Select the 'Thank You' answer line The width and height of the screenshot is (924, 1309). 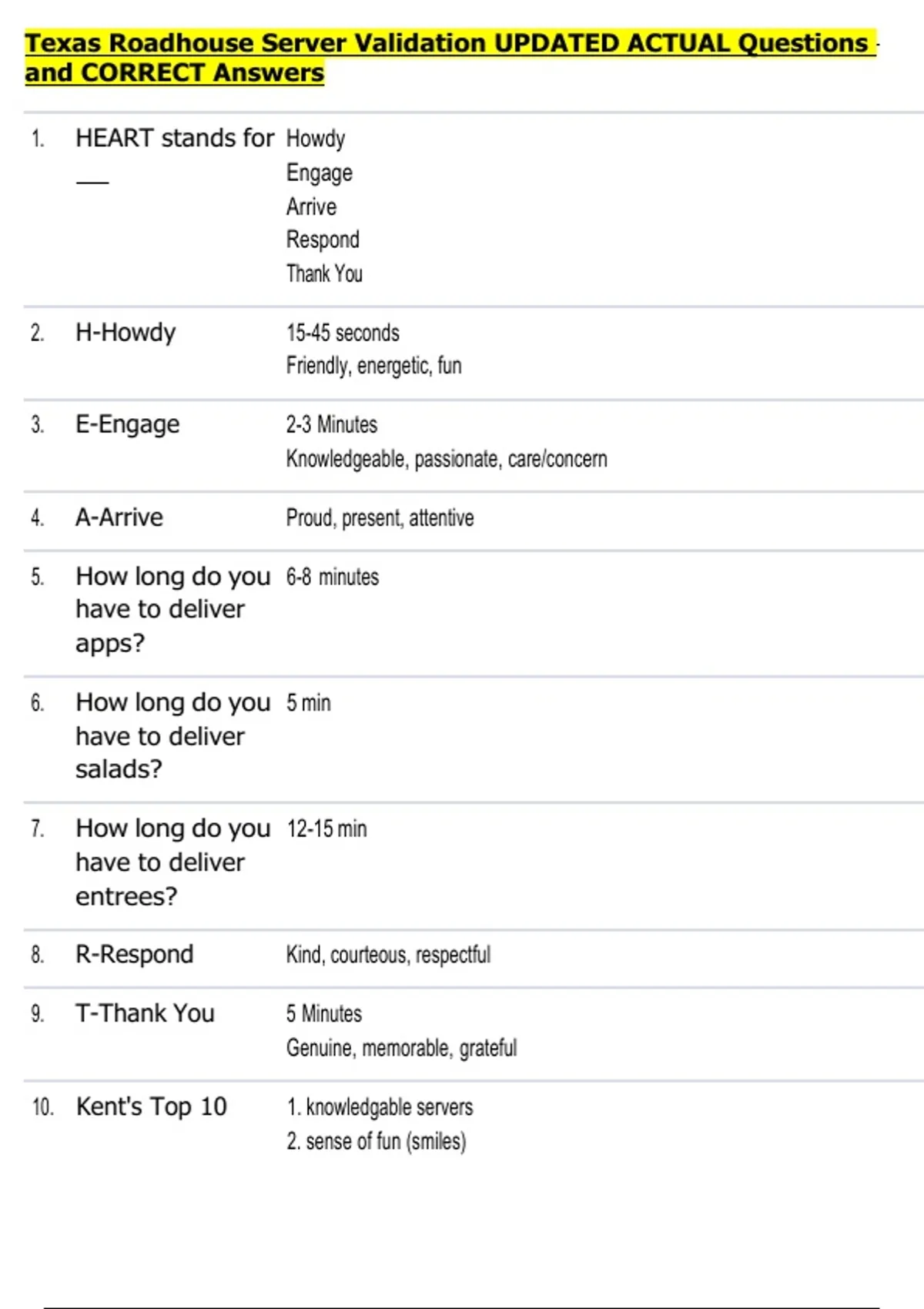pos(324,274)
